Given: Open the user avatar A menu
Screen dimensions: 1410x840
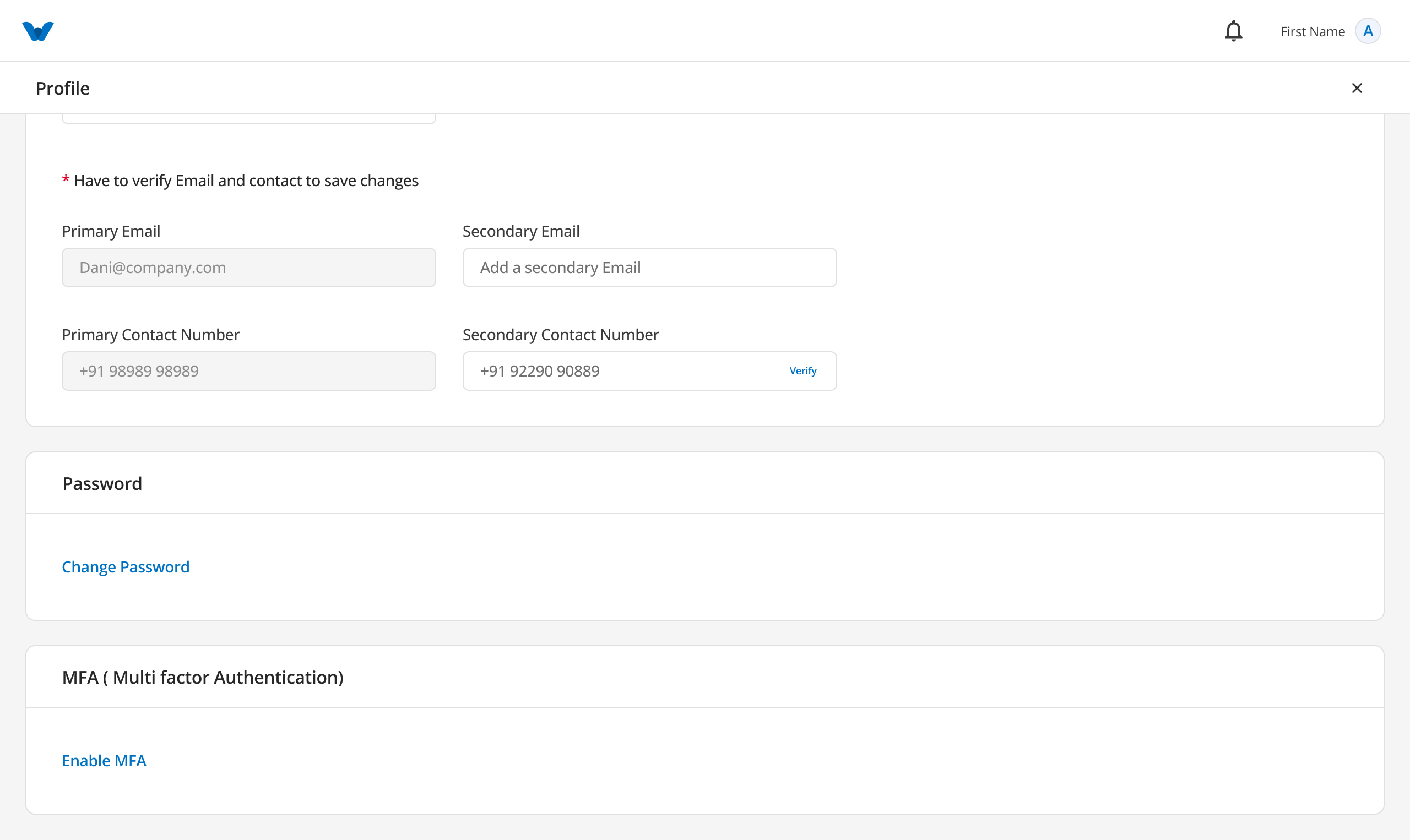Looking at the screenshot, I should pyautogui.click(x=1368, y=31).
